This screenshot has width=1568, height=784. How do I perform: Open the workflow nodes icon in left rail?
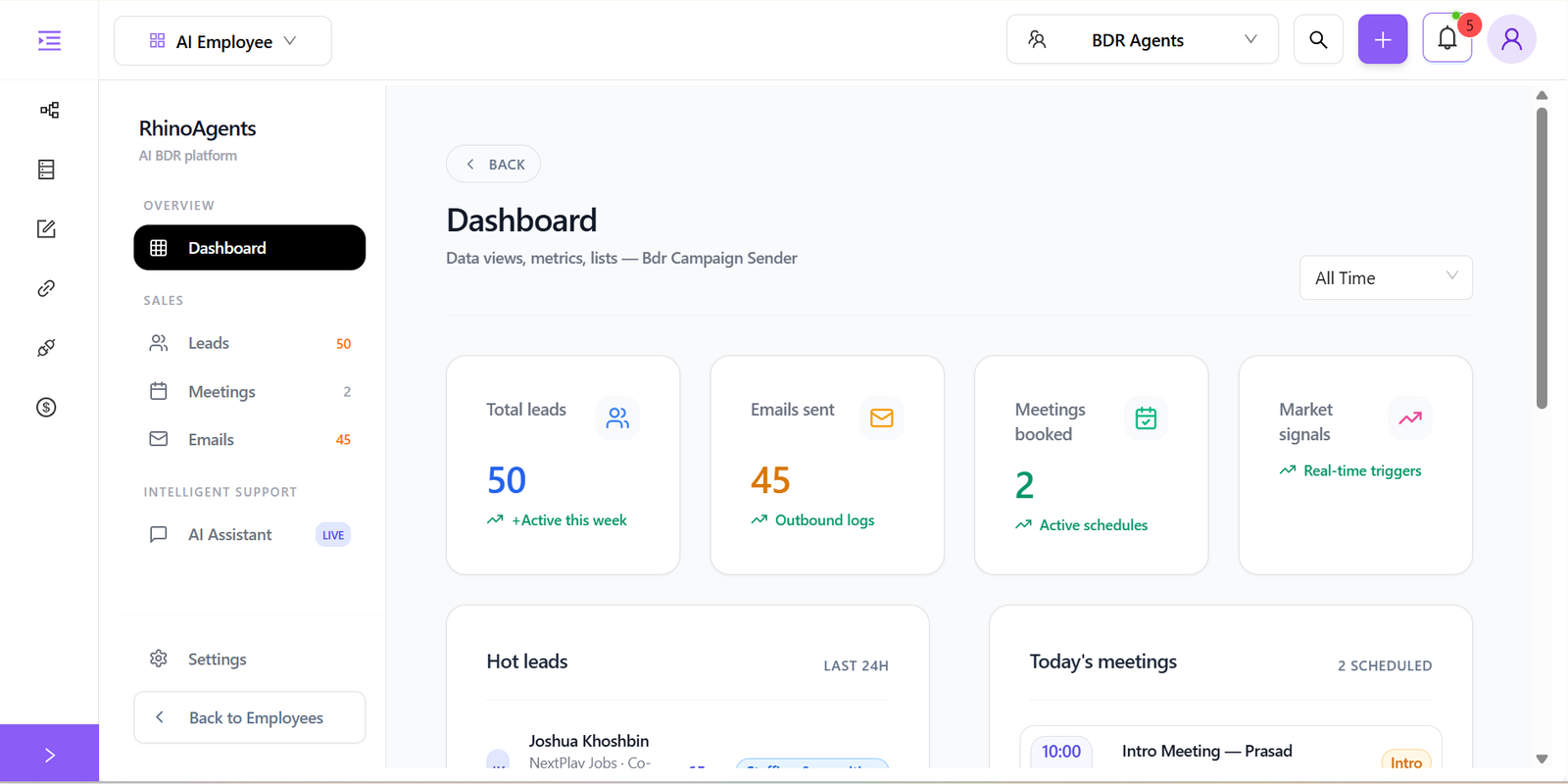click(49, 110)
